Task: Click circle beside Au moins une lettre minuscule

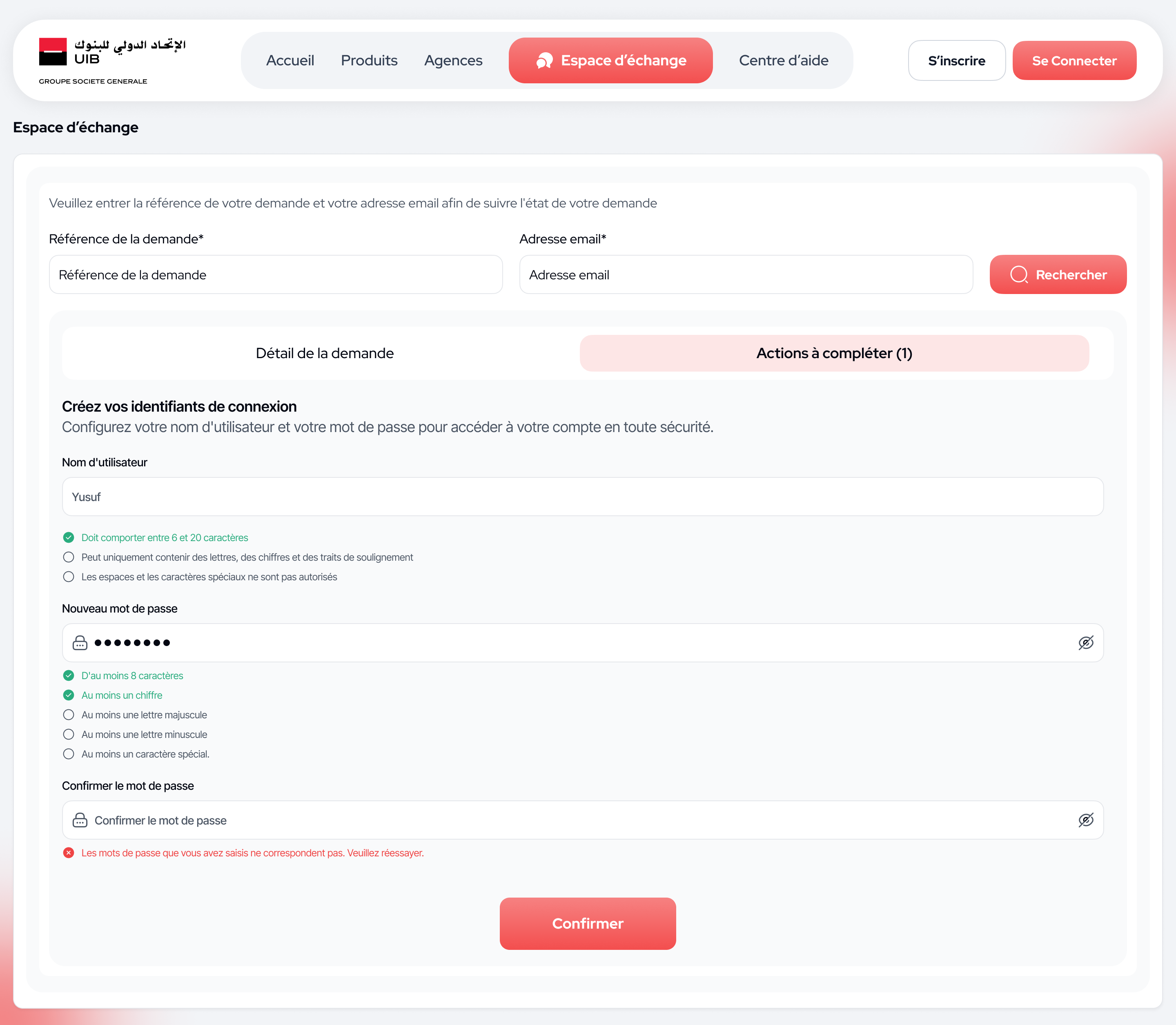Action: 69,734
